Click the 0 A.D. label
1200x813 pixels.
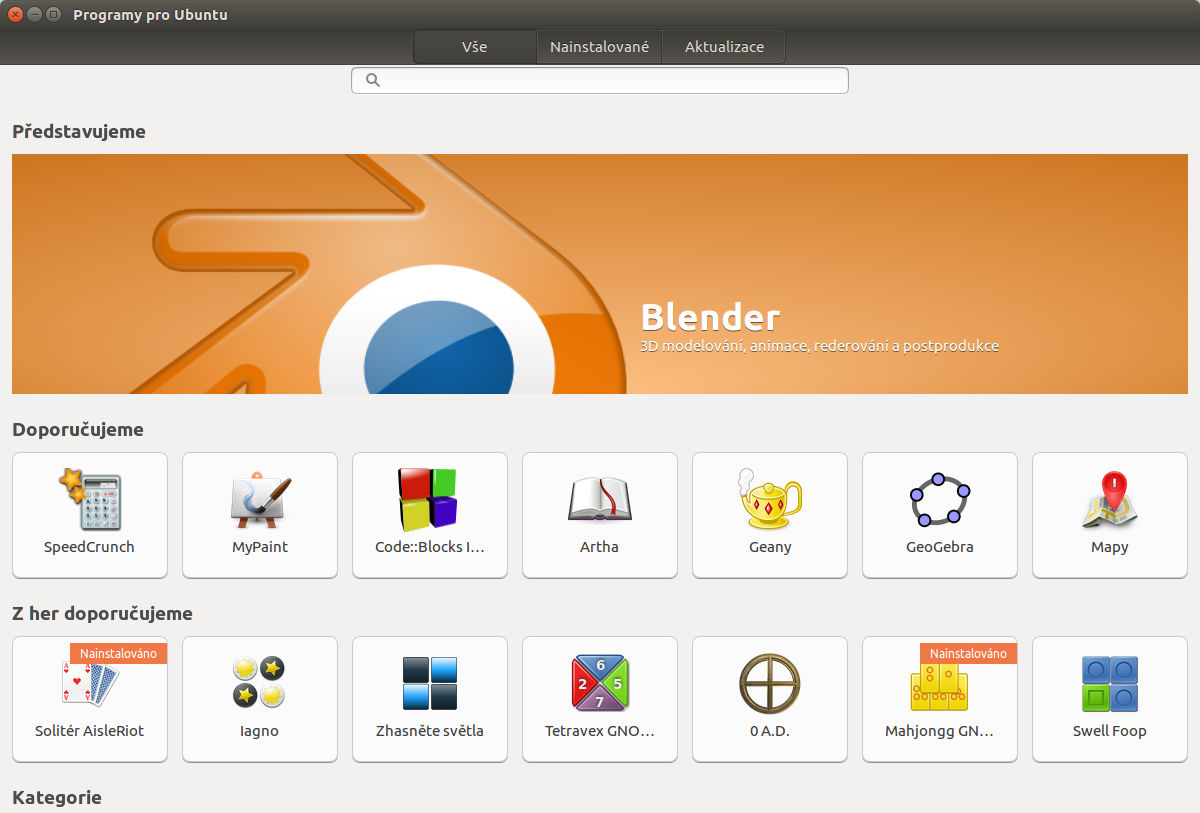[770, 731]
